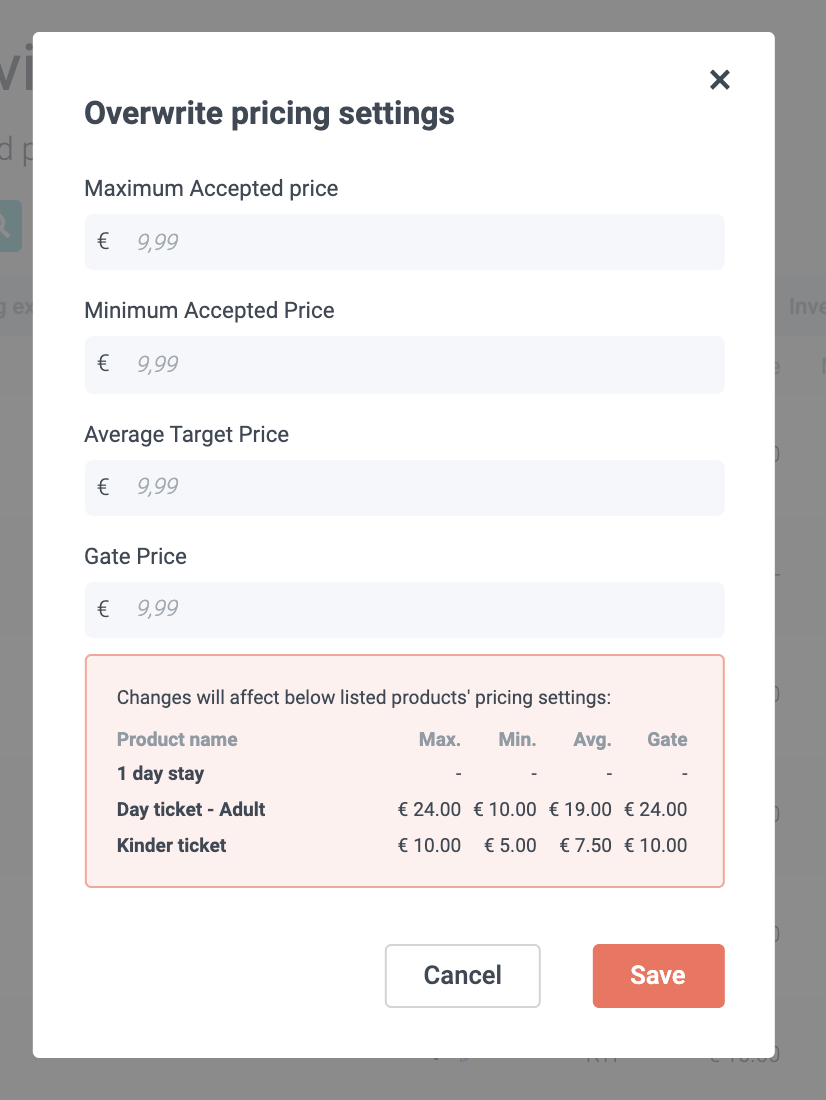Click the Avg. column header

click(592, 740)
